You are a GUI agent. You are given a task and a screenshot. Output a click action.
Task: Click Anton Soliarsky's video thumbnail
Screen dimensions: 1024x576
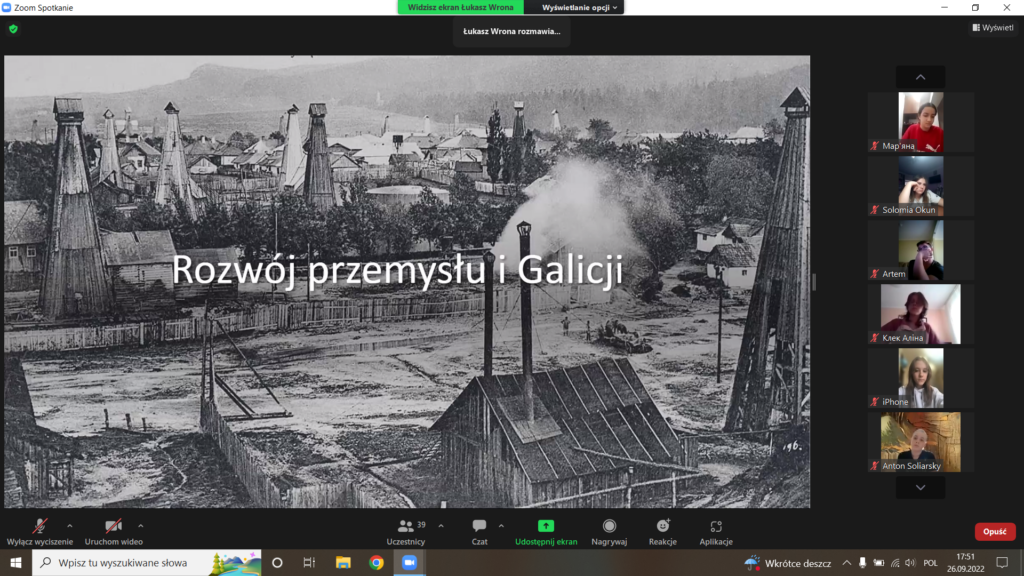tap(920, 442)
